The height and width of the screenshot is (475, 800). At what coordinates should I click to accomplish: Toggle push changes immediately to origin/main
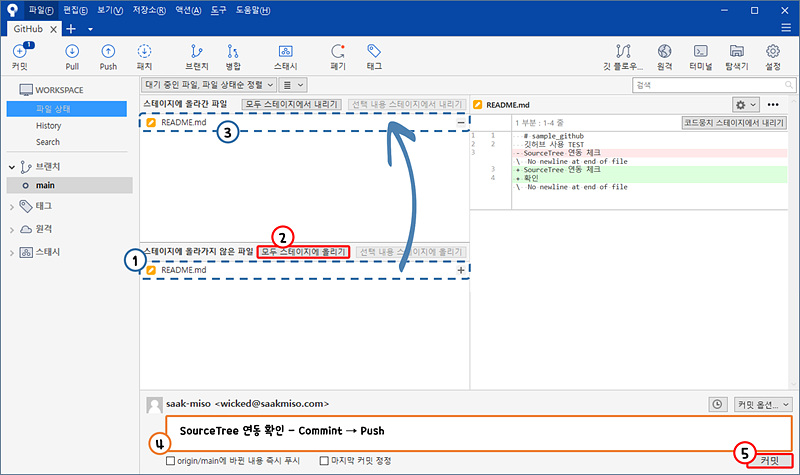point(170,461)
